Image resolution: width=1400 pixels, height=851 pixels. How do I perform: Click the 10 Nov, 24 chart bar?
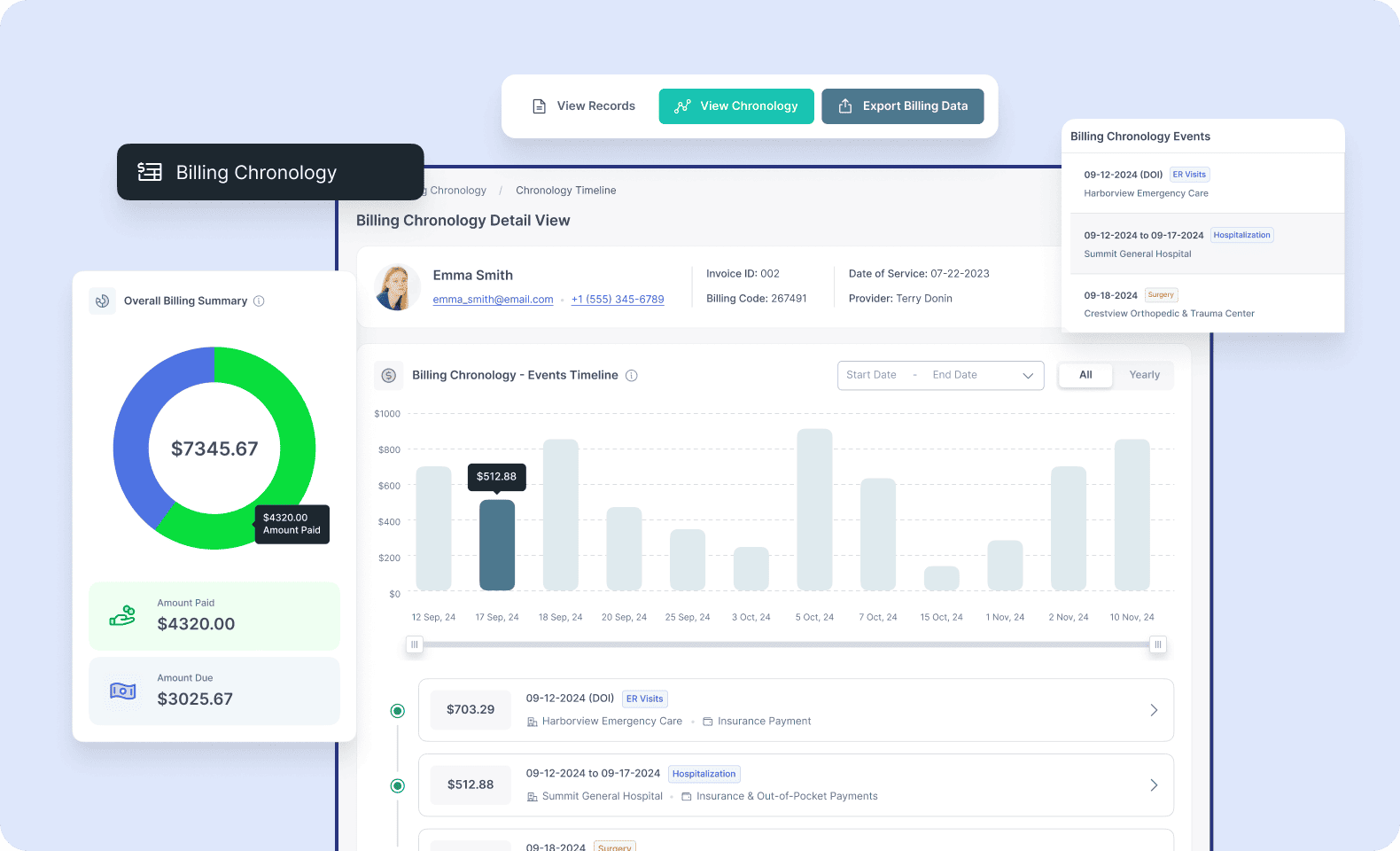point(1132,515)
